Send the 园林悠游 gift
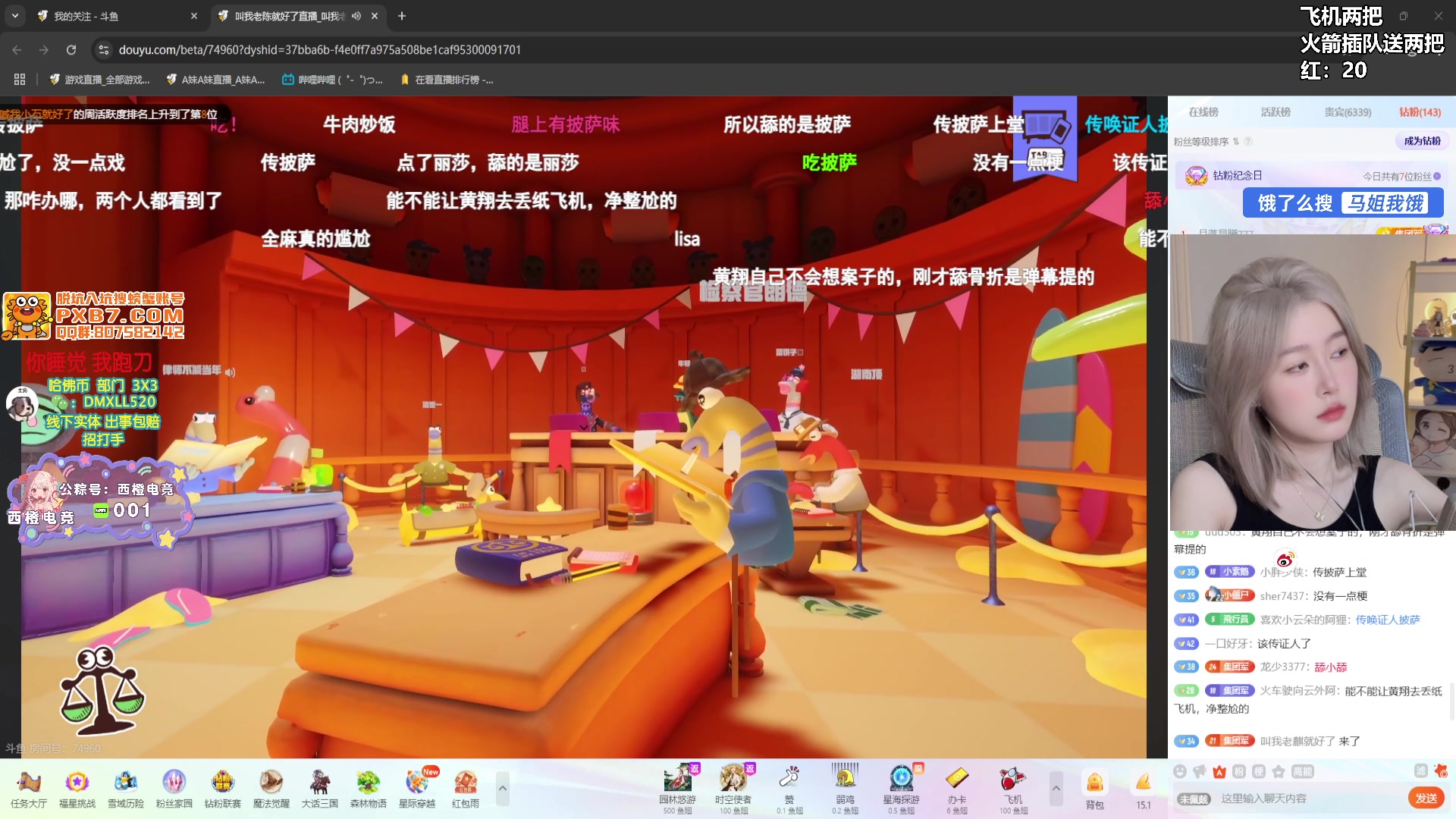Screen dimensions: 1456x819 (x=678, y=789)
